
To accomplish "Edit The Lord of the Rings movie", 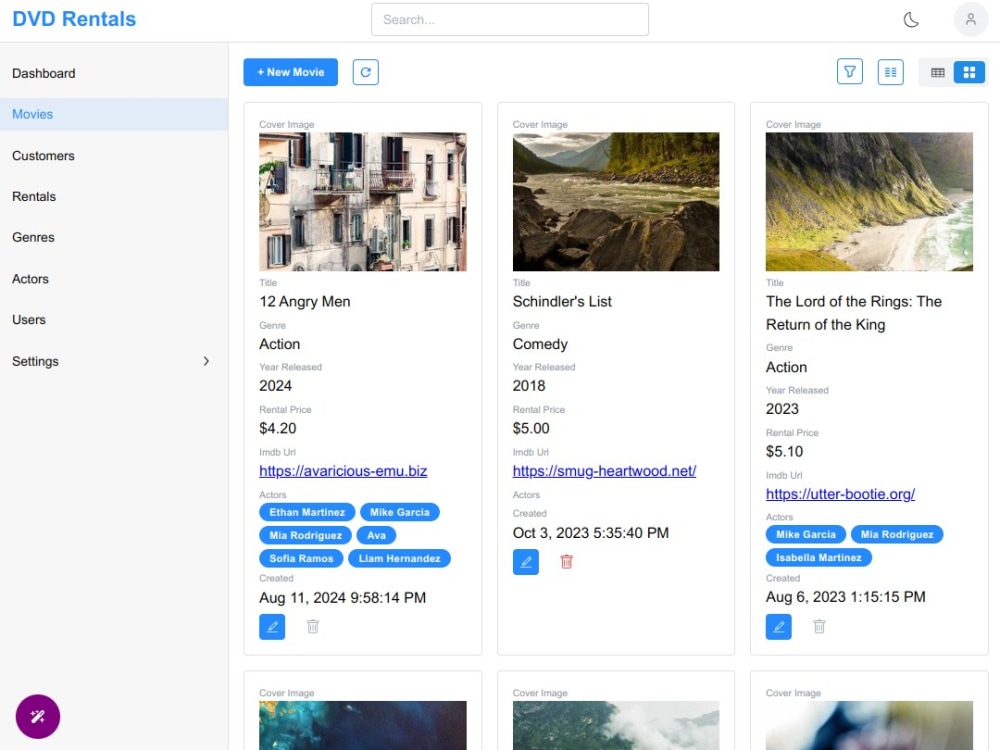I will pos(779,626).
